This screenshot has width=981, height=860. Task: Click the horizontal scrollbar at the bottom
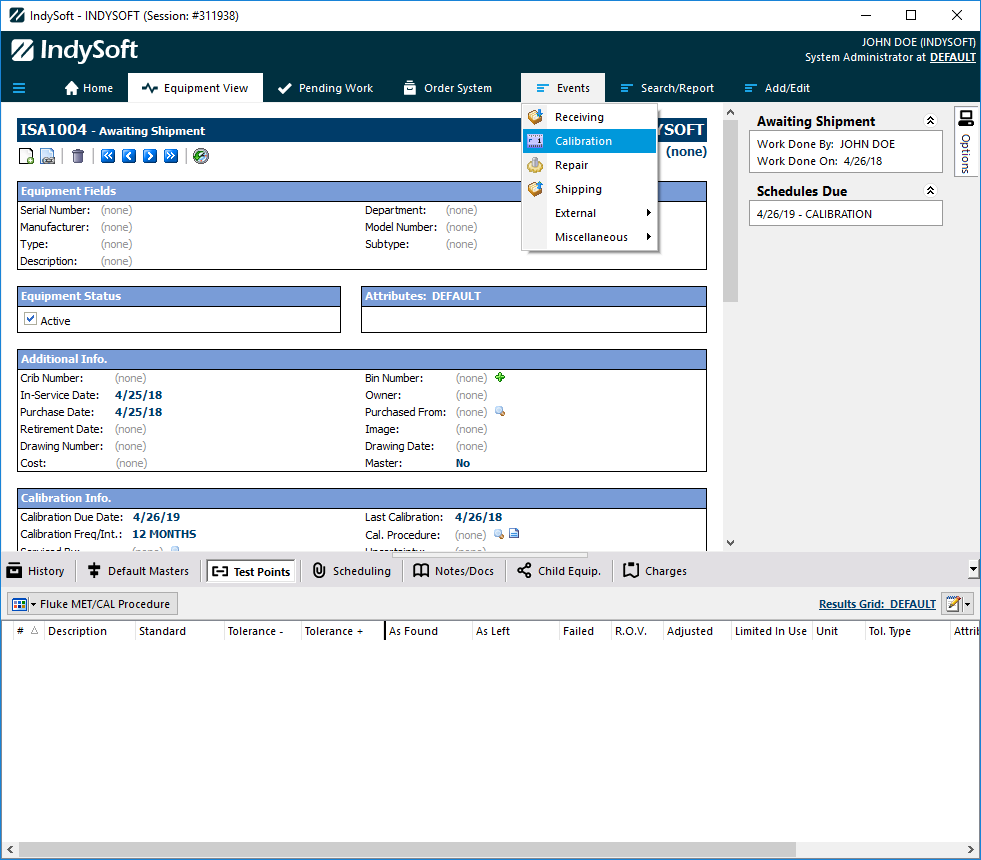click(400, 850)
